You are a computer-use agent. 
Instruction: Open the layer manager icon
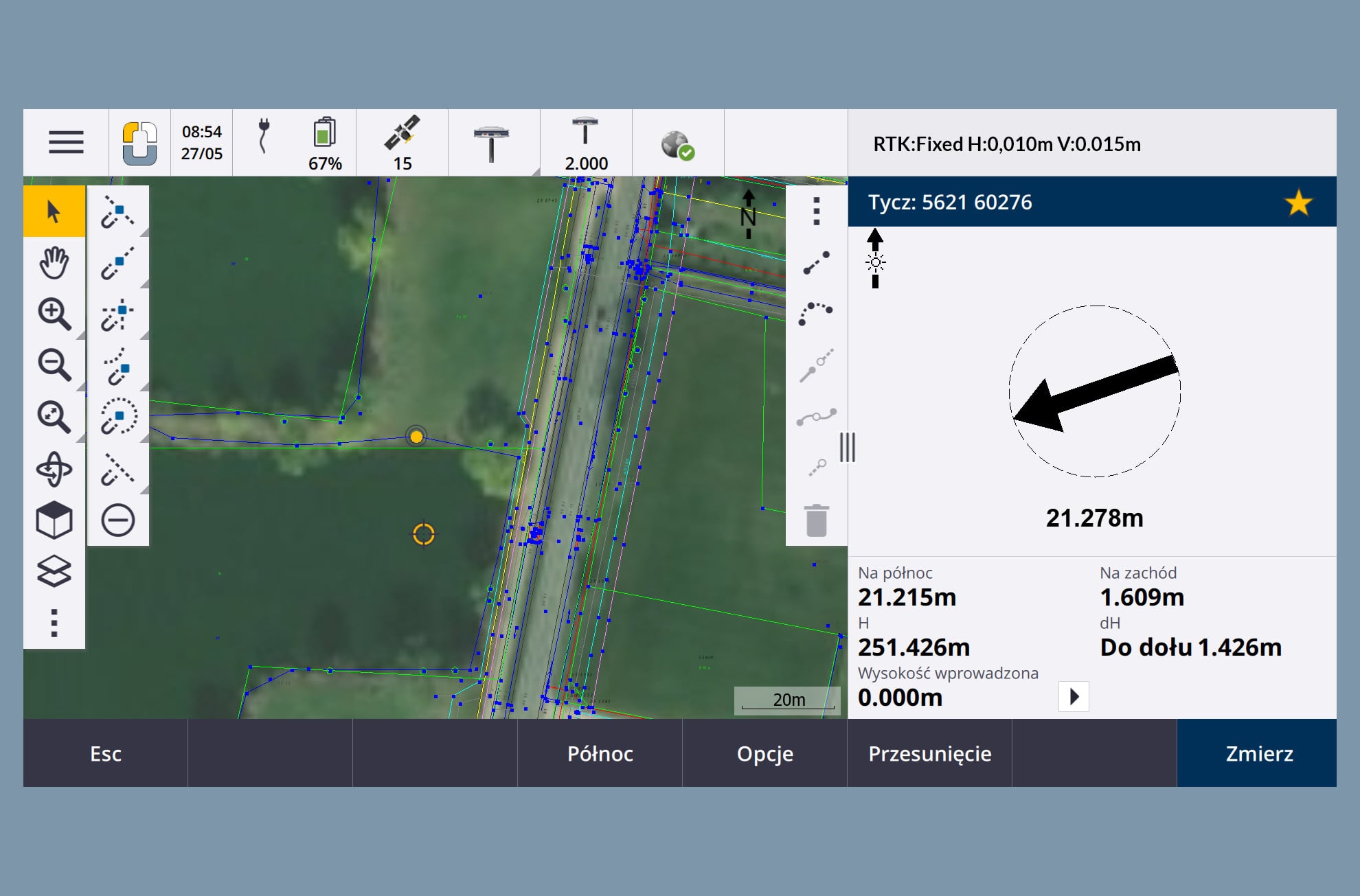coord(54,571)
